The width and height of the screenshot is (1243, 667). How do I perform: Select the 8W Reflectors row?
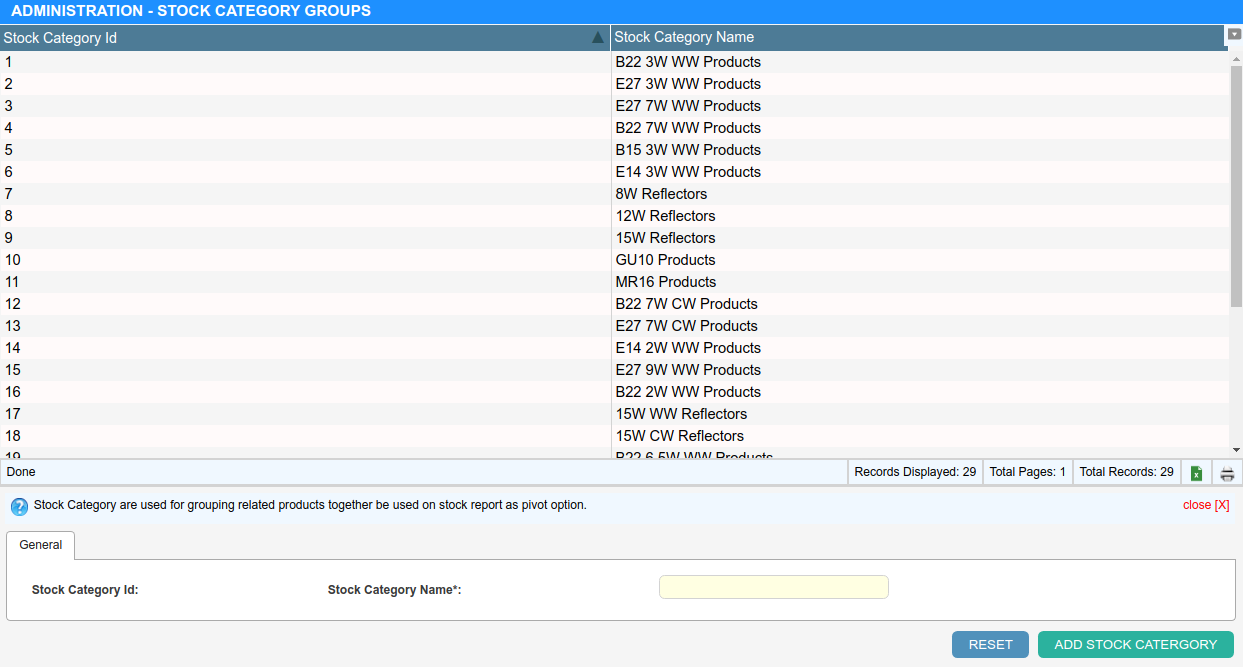[x=661, y=194]
